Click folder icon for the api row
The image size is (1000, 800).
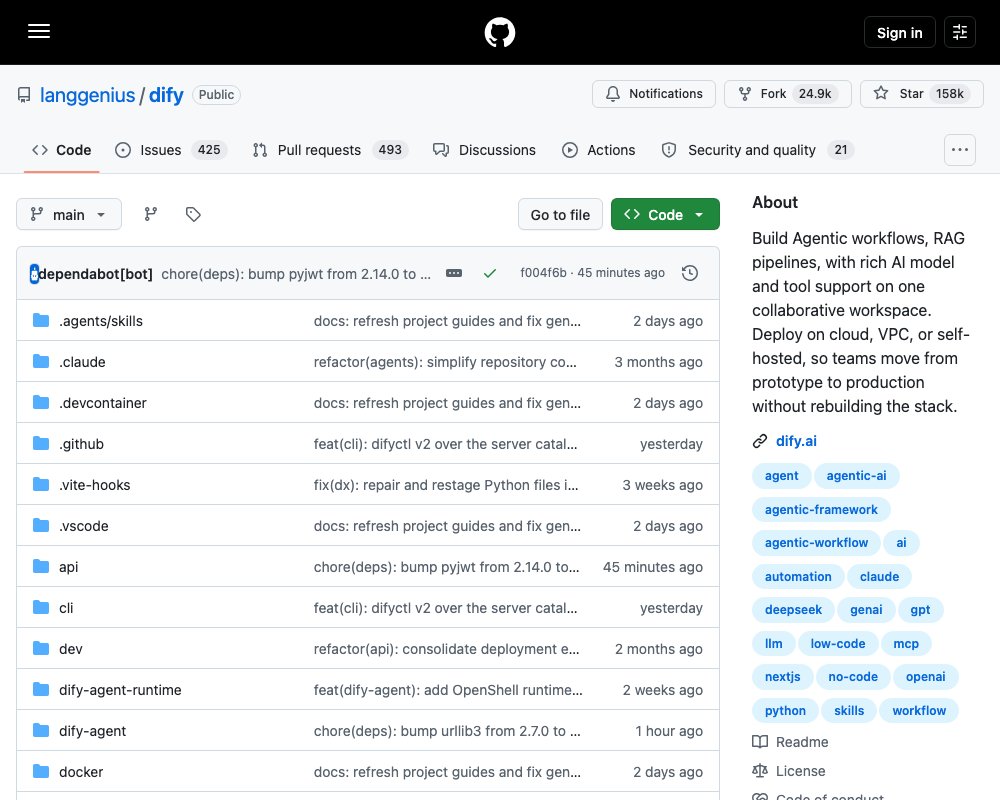coord(41,567)
